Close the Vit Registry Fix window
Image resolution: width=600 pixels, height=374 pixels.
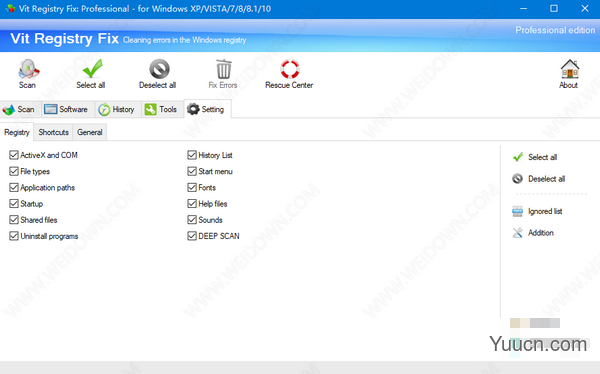585,8
